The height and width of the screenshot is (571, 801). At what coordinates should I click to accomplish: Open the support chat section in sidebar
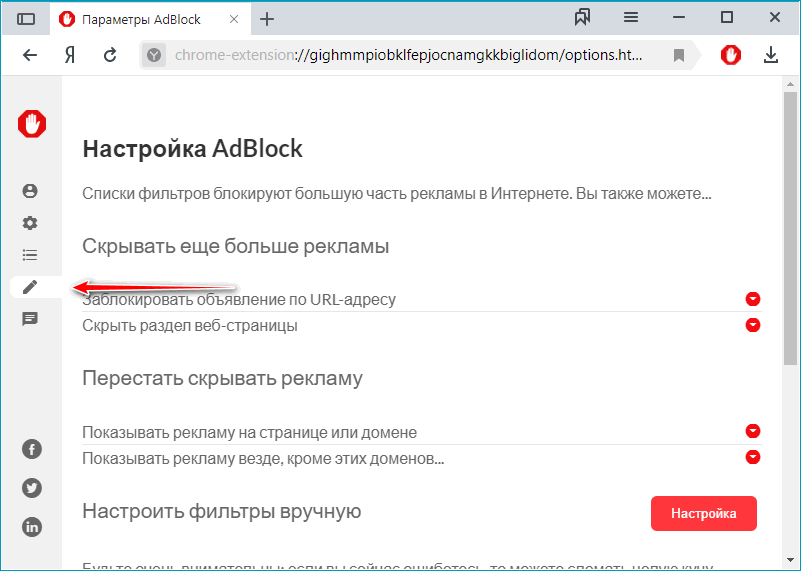[30, 319]
